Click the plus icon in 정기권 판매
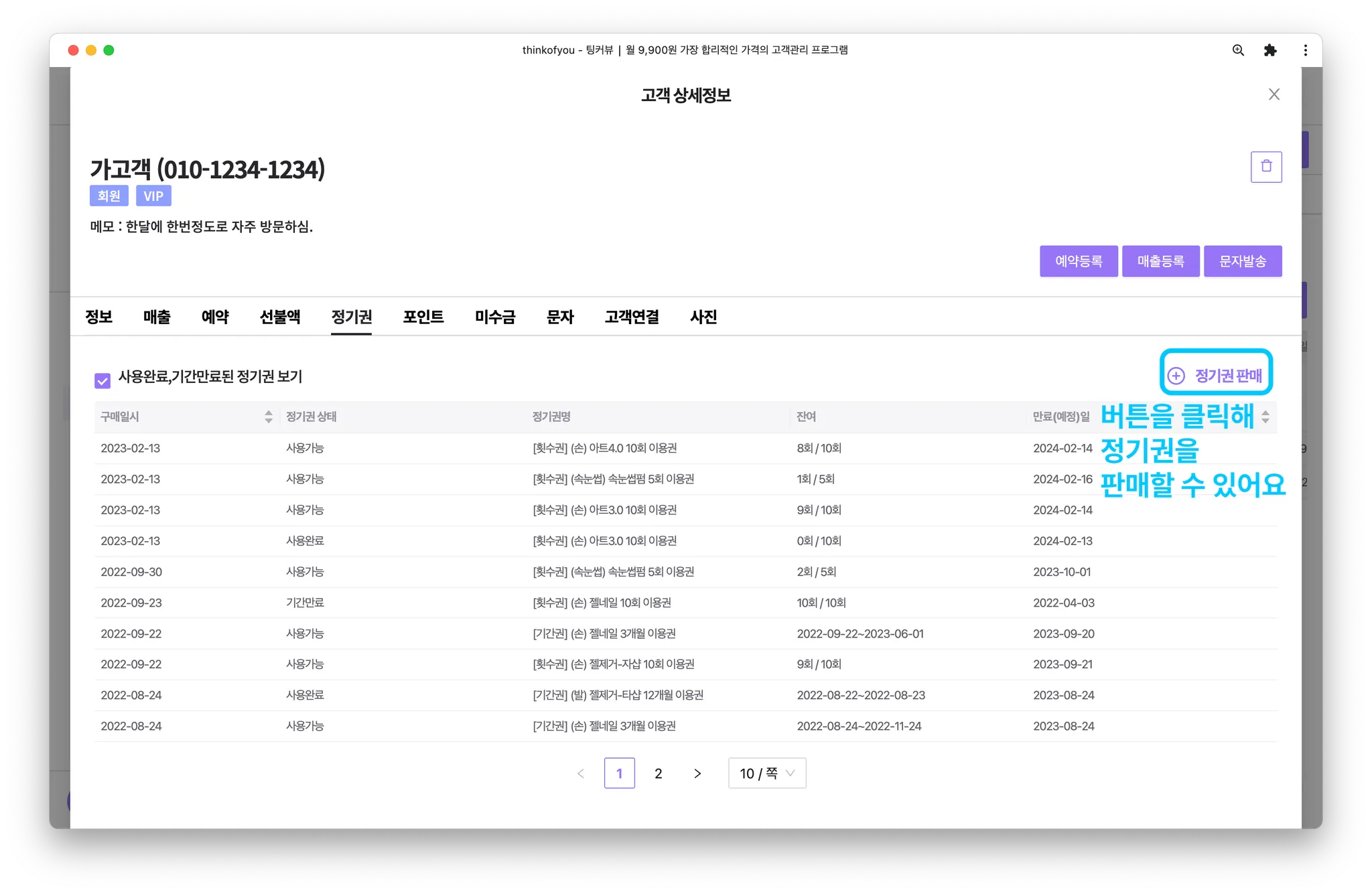Image resolution: width=1372 pixels, height=894 pixels. click(1176, 376)
